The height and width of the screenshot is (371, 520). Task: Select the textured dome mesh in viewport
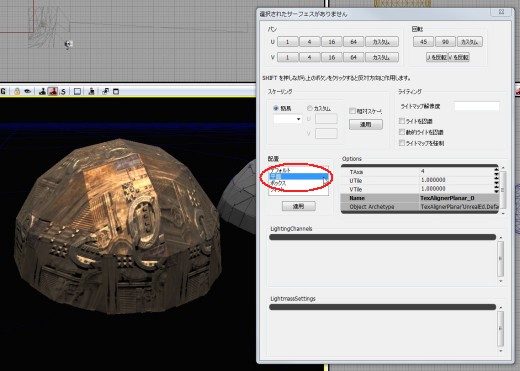tap(117, 227)
